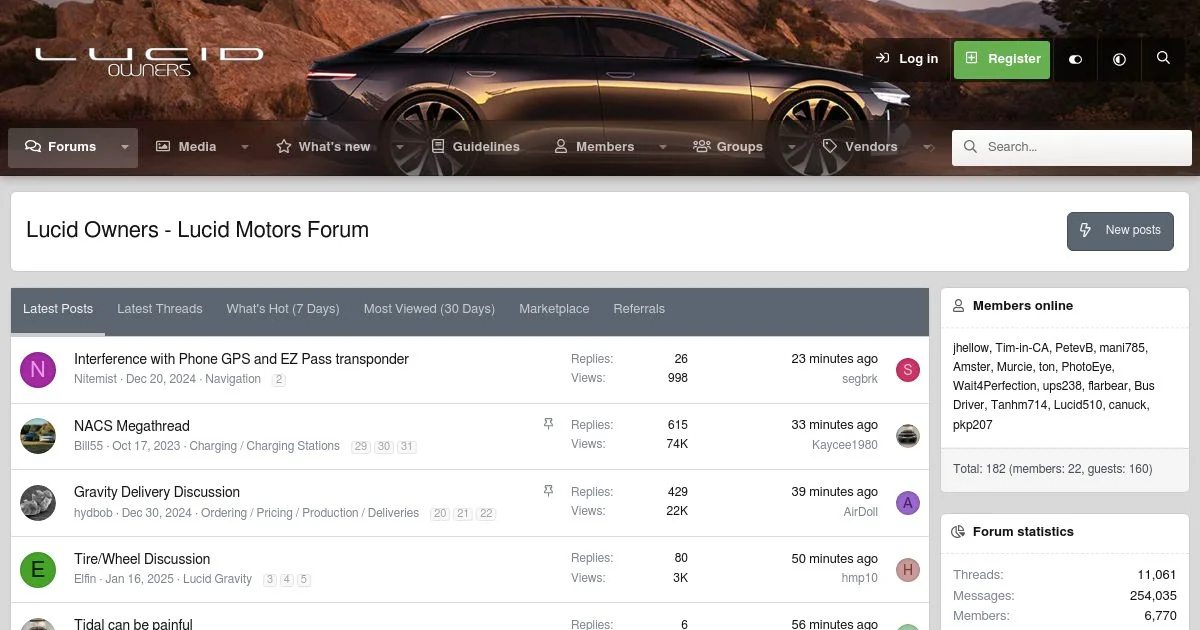Open the search magnifier icon in header
Screen dimensions: 1200x630
pyautogui.click(x=1163, y=59)
